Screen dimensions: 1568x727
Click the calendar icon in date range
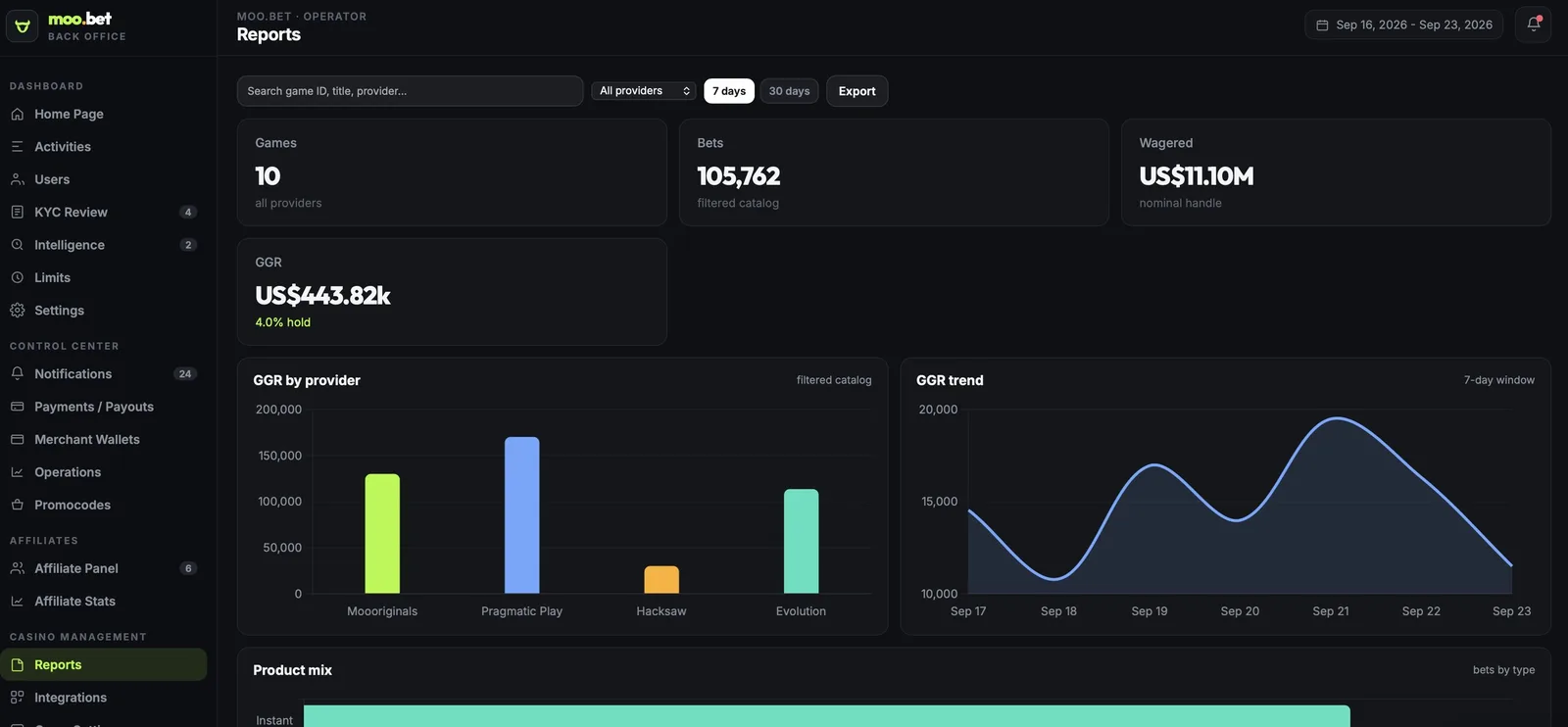coord(1322,25)
